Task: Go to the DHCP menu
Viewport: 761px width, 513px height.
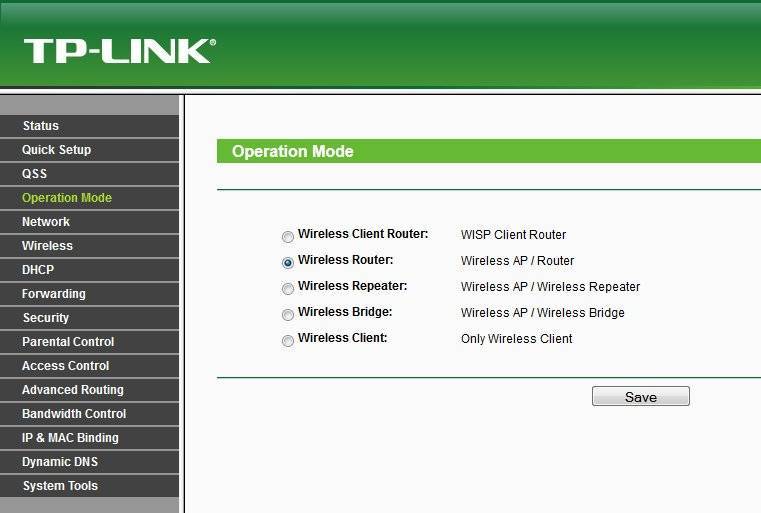Action: click(x=89, y=270)
